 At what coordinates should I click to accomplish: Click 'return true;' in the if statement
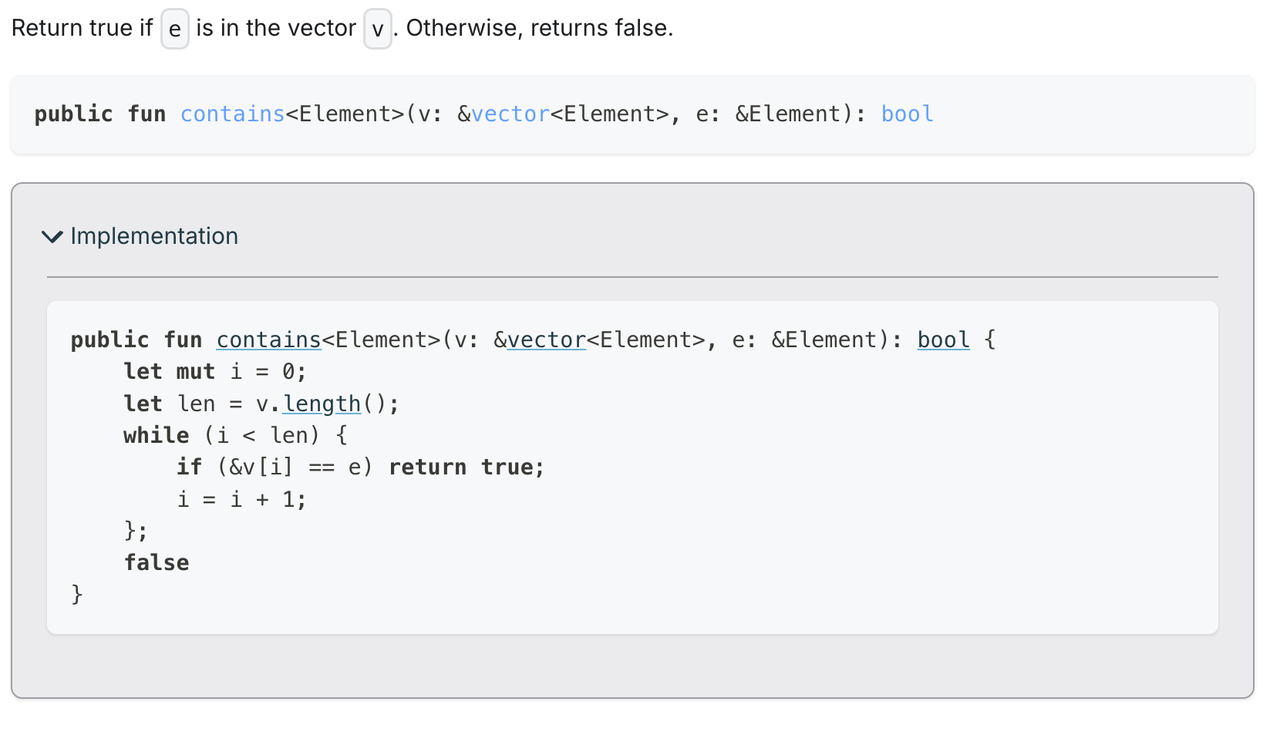click(x=467, y=467)
